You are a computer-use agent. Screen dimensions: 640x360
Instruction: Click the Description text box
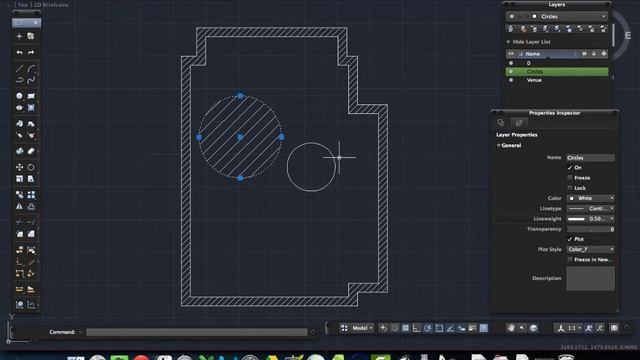pos(591,278)
